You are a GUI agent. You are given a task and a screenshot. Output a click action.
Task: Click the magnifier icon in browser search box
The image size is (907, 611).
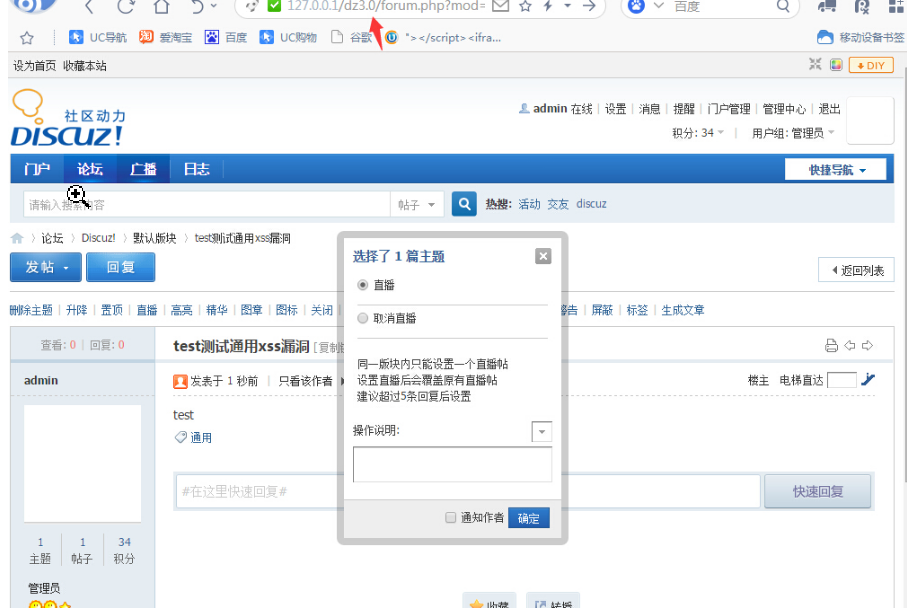click(783, 6)
